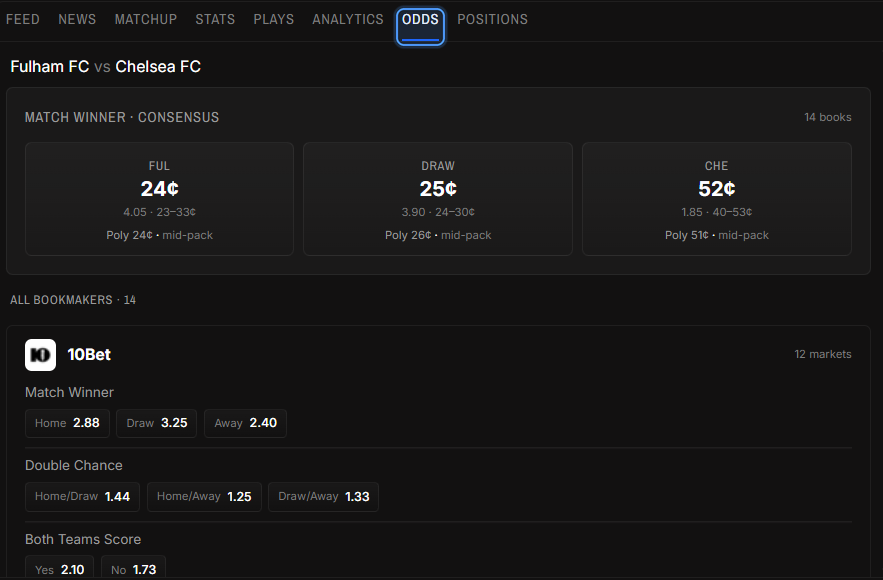Click the 'Both Teams Score' market label
Screen dimensions: 883x580
pos(83,539)
